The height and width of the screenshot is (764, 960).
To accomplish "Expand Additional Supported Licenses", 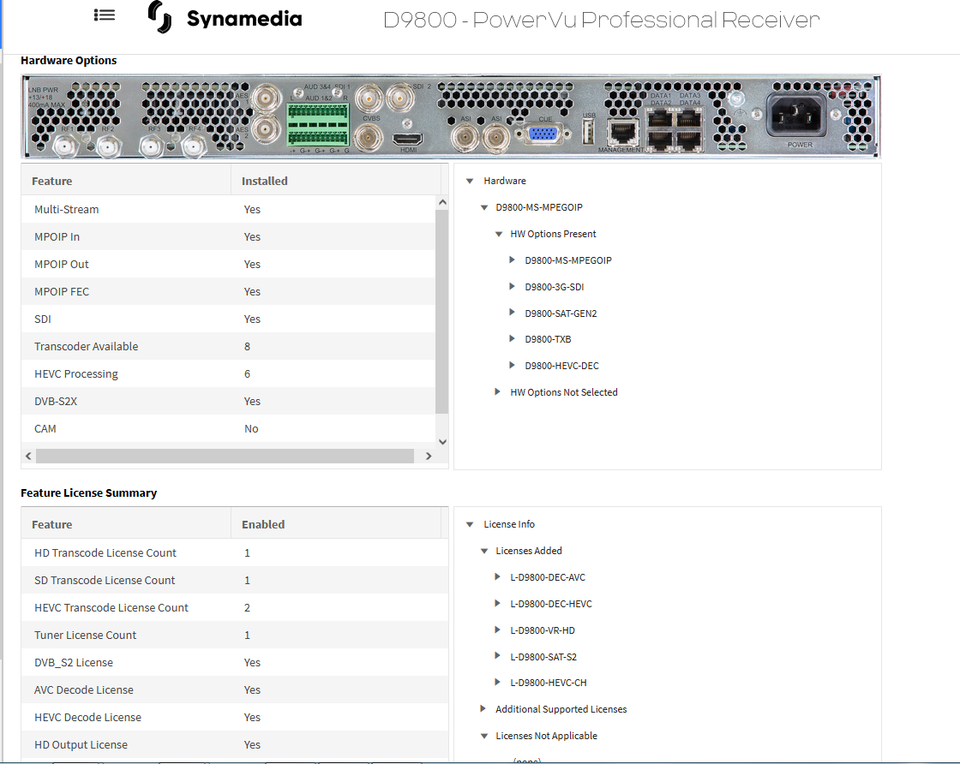I will click(483, 709).
